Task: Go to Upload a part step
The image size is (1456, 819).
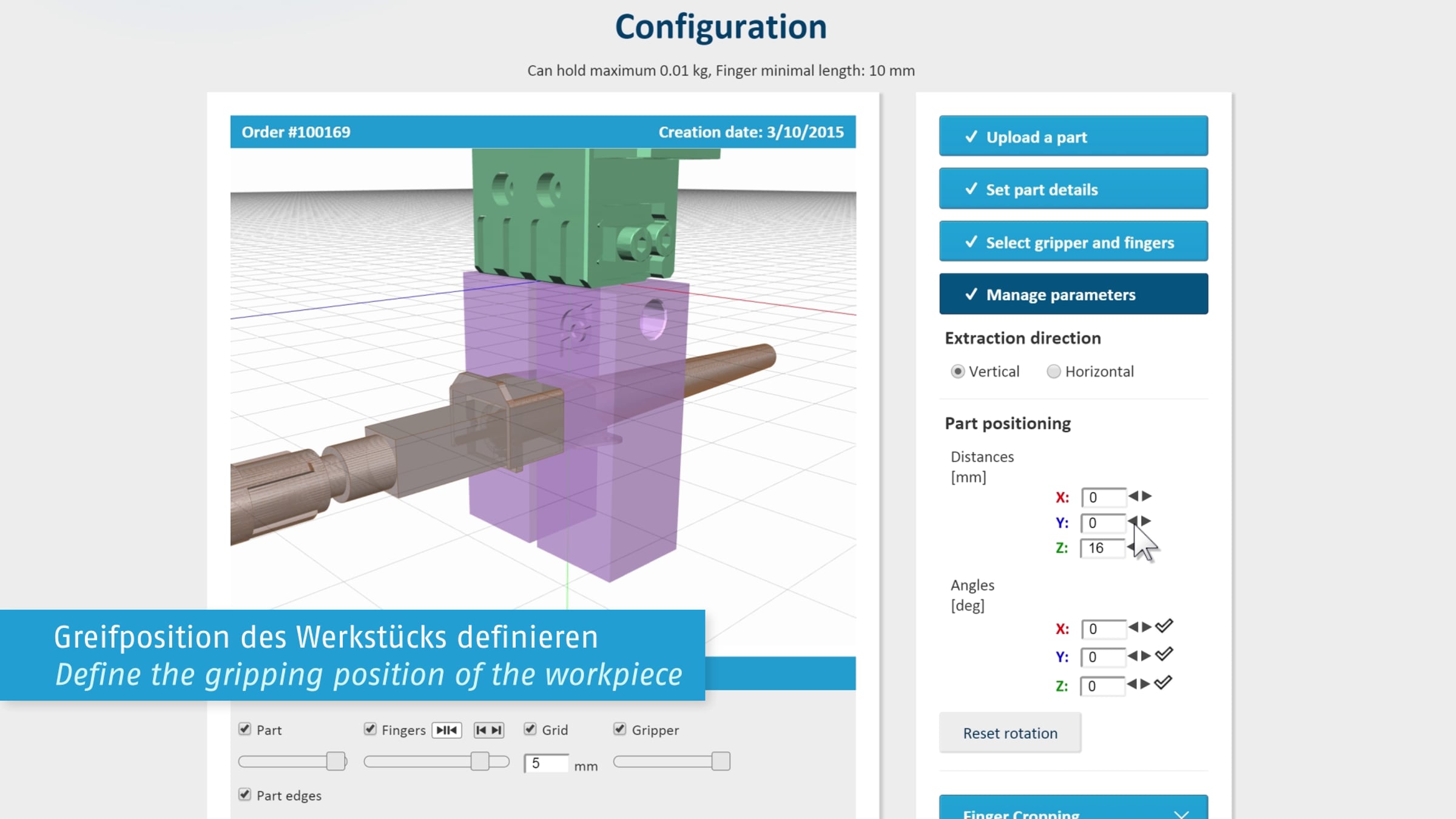Action: pyautogui.click(x=1073, y=136)
